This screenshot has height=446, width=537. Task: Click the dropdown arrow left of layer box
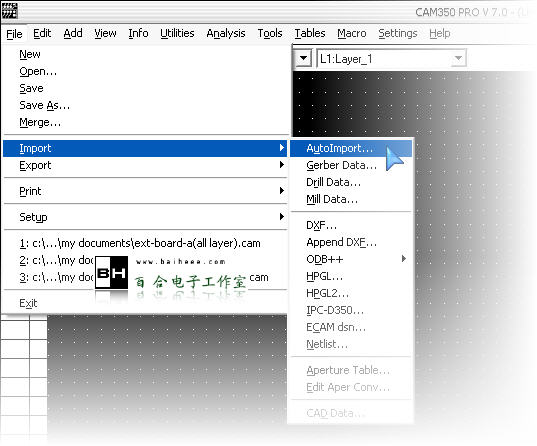(x=303, y=58)
